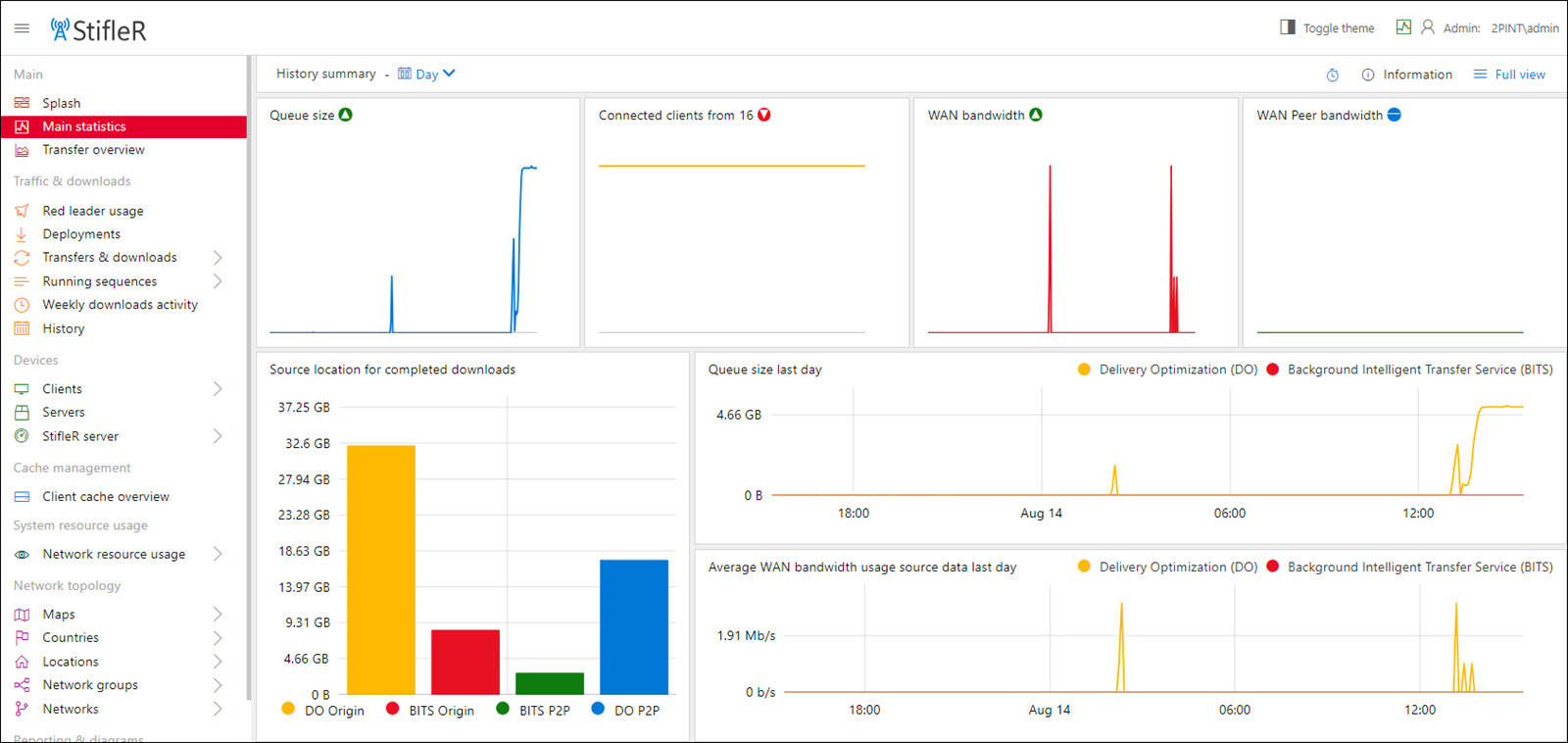Expand the Clients menu item
This screenshot has width=1568, height=743.
pyautogui.click(x=218, y=389)
